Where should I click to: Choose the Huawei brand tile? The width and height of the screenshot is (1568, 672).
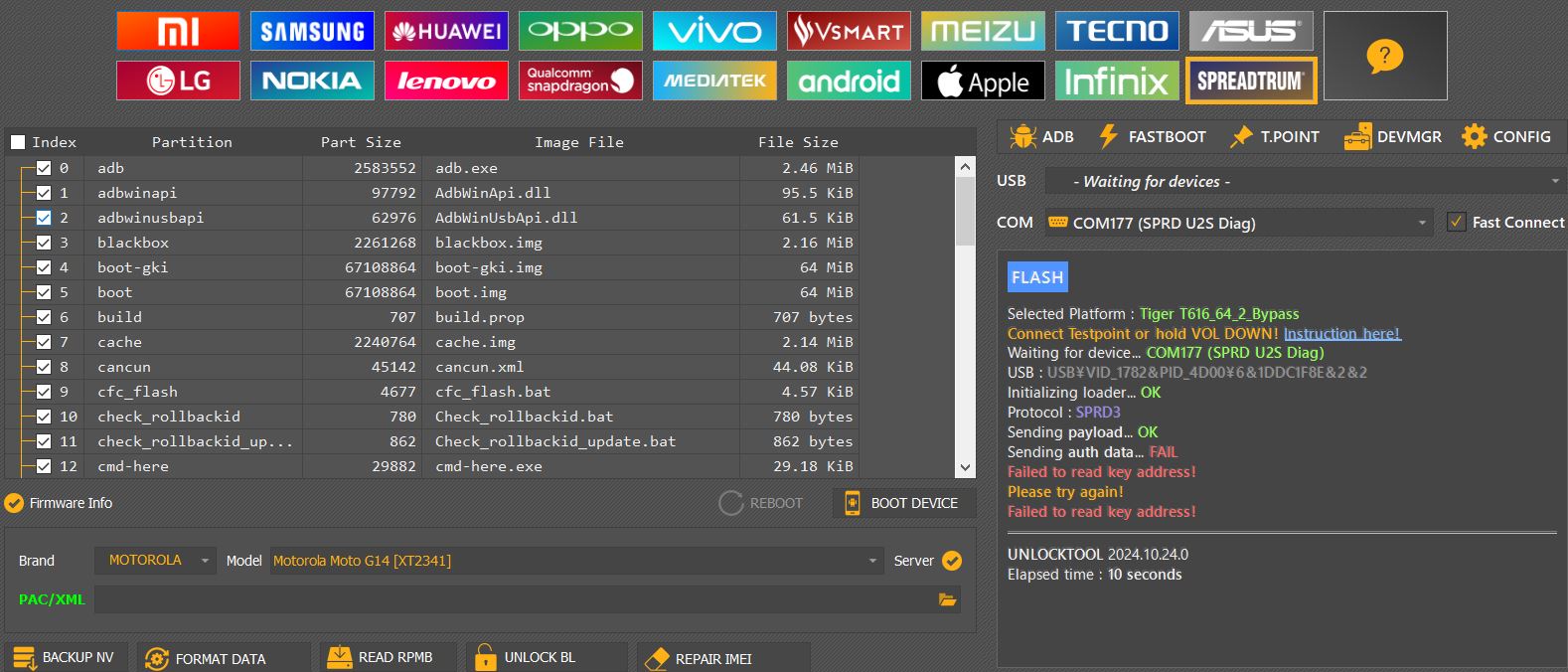[x=446, y=31]
